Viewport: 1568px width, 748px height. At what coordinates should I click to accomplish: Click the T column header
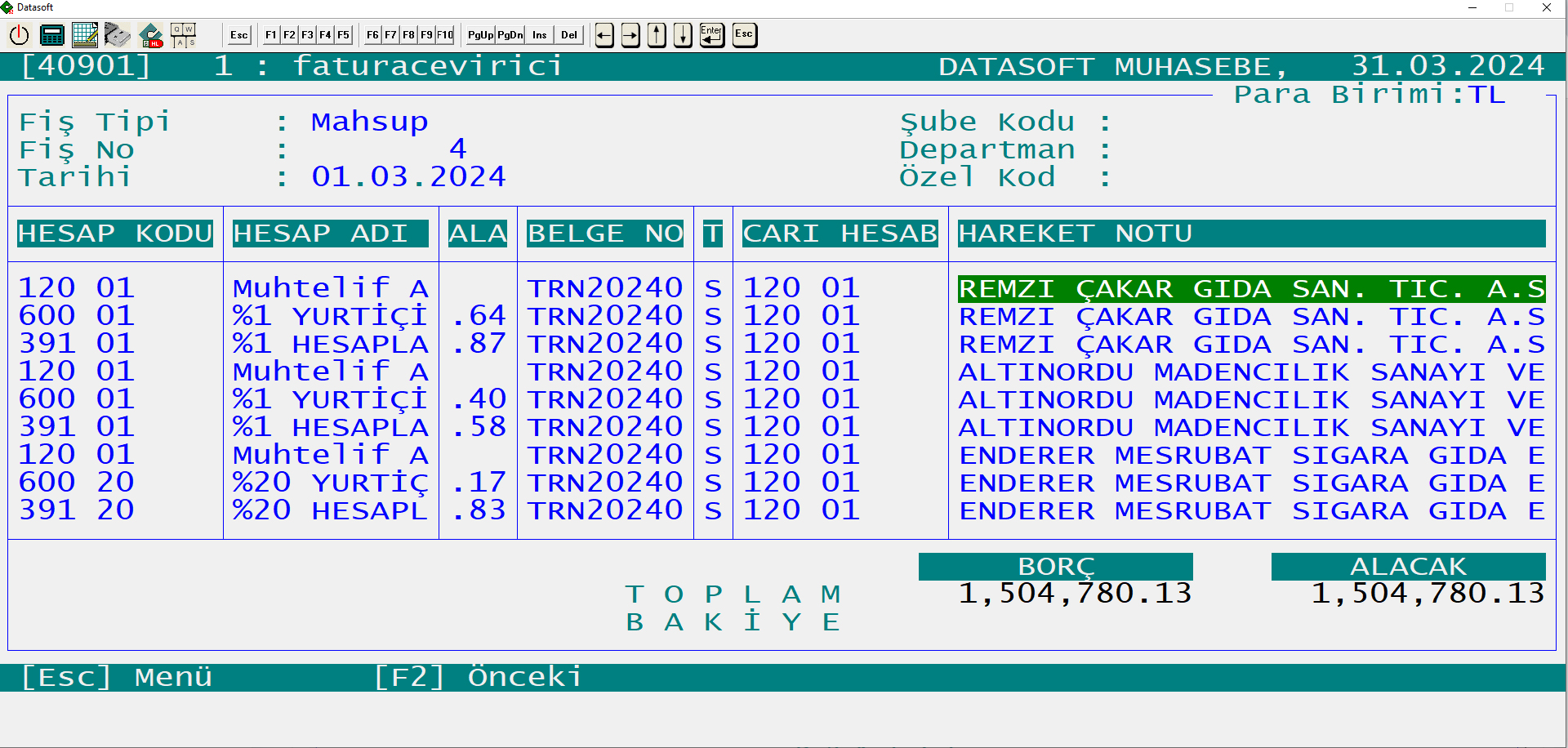pyautogui.click(x=713, y=234)
